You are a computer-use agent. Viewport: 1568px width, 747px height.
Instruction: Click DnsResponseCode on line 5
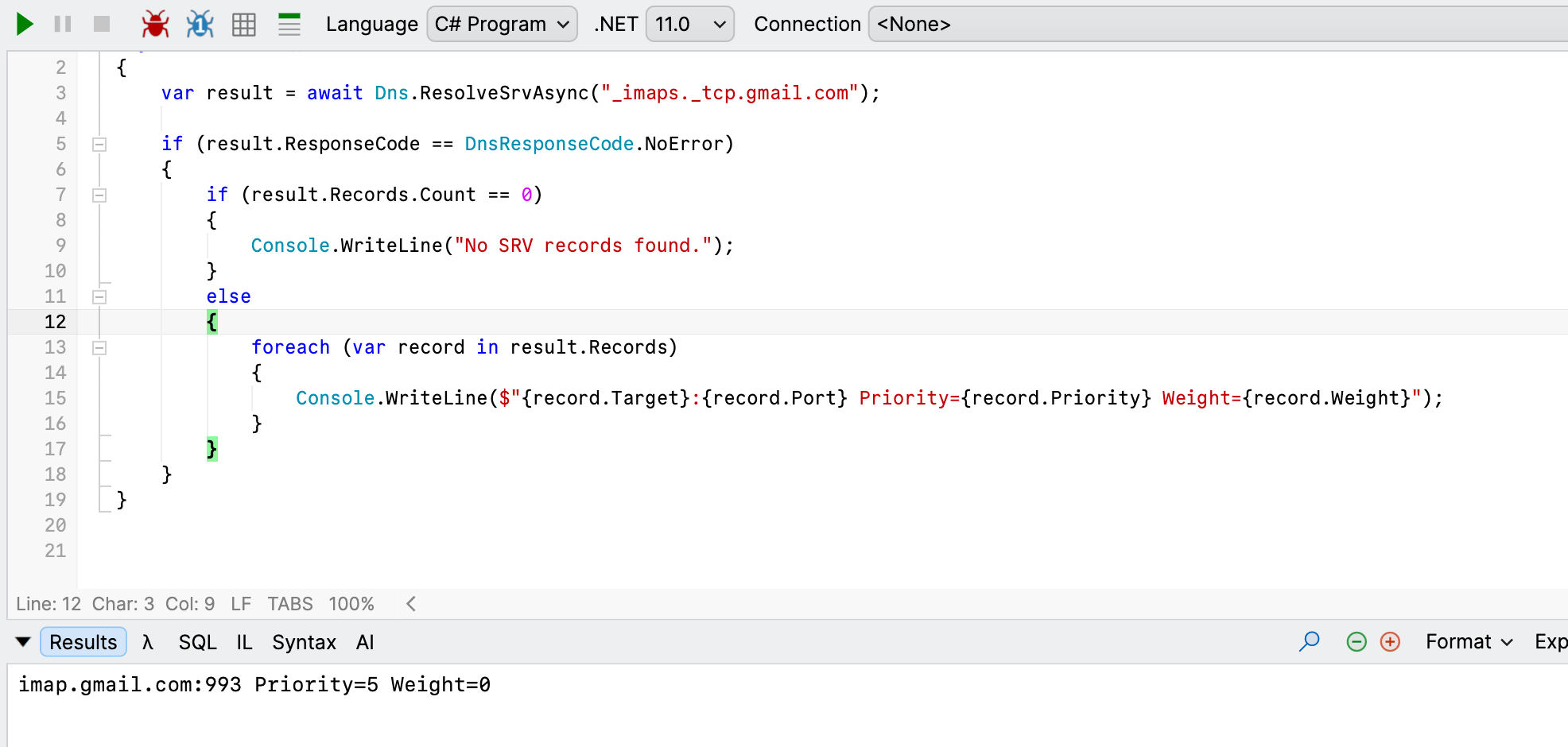coord(549,144)
